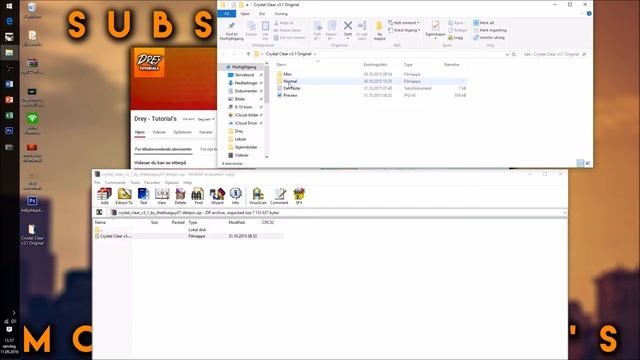Open the Tools menu in WinRAR
The height and width of the screenshot is (360, 640).
point(135,182)
